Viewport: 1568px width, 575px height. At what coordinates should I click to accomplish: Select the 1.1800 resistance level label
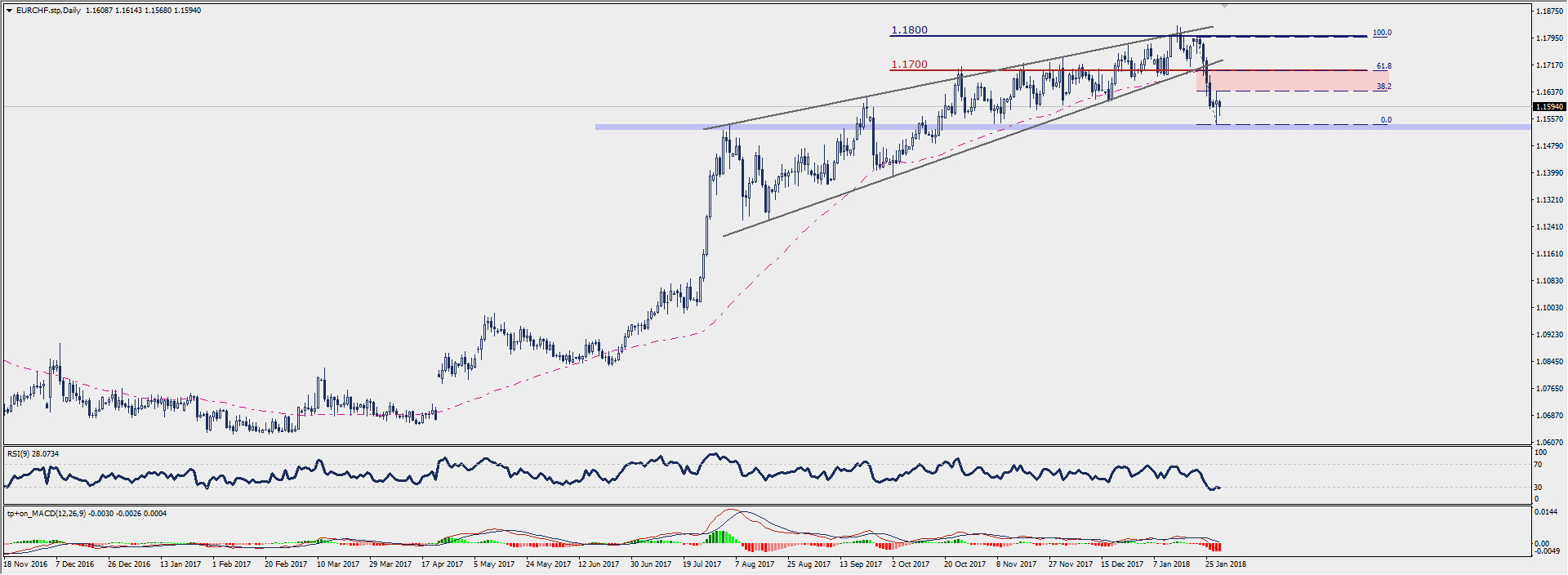[909, 30]
